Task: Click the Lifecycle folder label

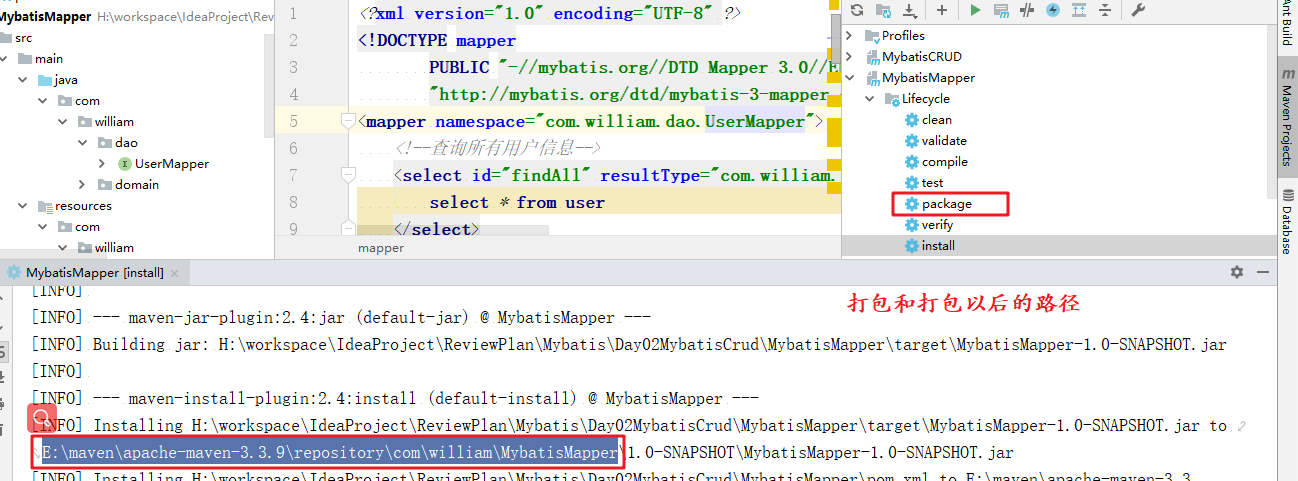Action: [926, 99]
